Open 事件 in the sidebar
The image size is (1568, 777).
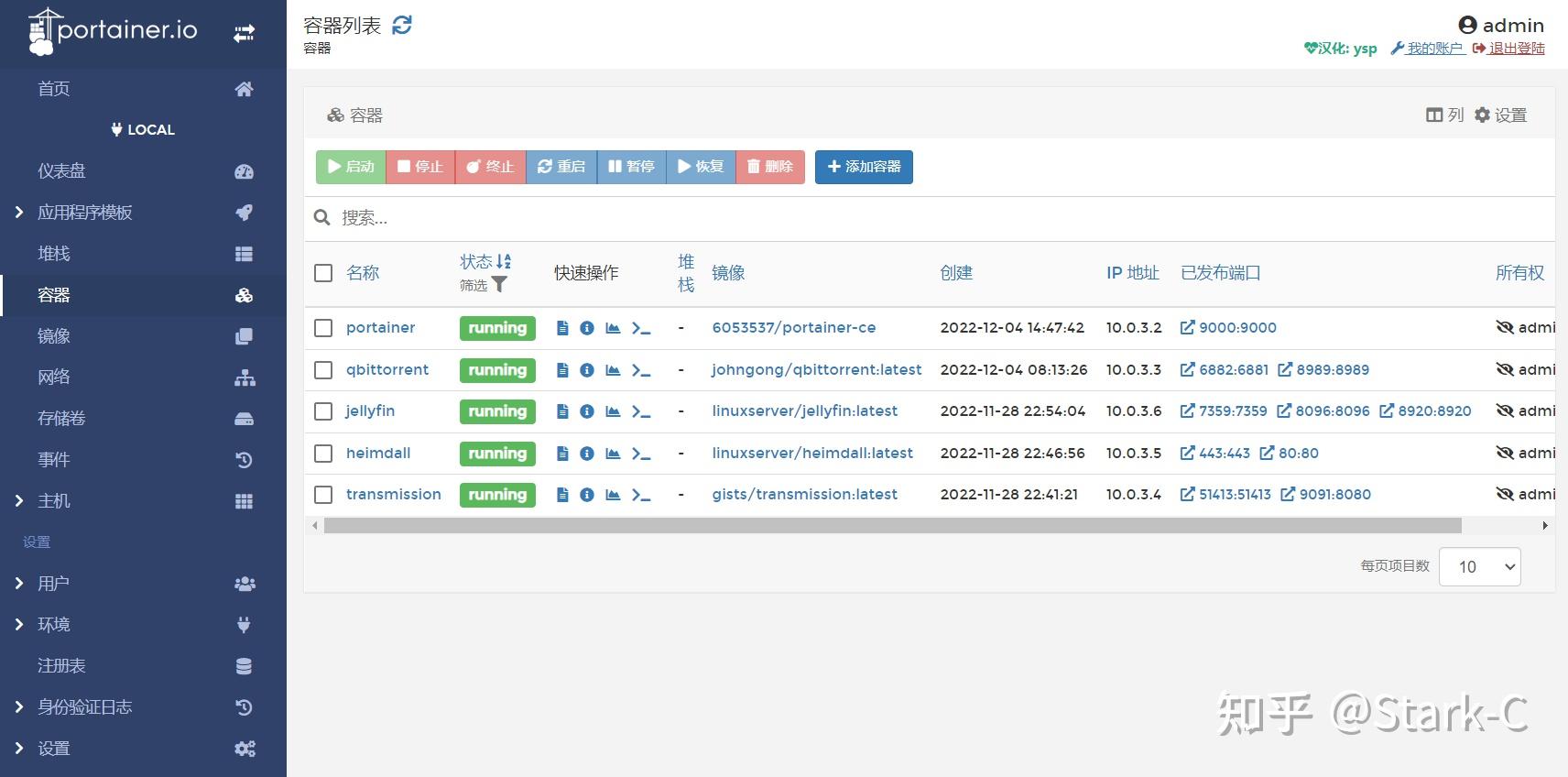144,460
